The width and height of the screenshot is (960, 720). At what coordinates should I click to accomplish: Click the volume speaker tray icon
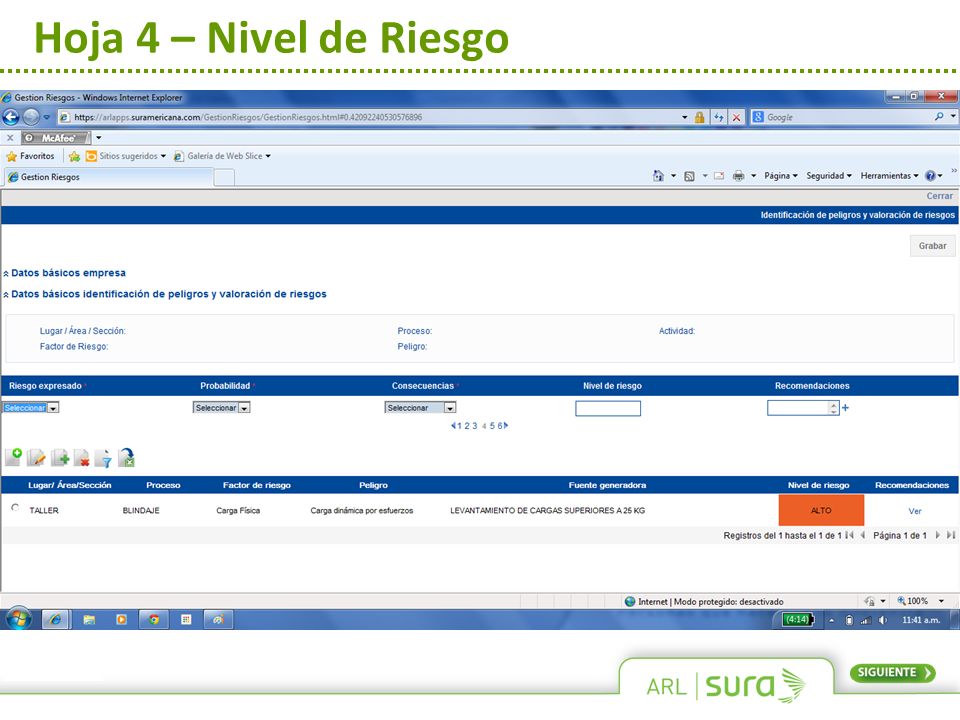(882, 620)
